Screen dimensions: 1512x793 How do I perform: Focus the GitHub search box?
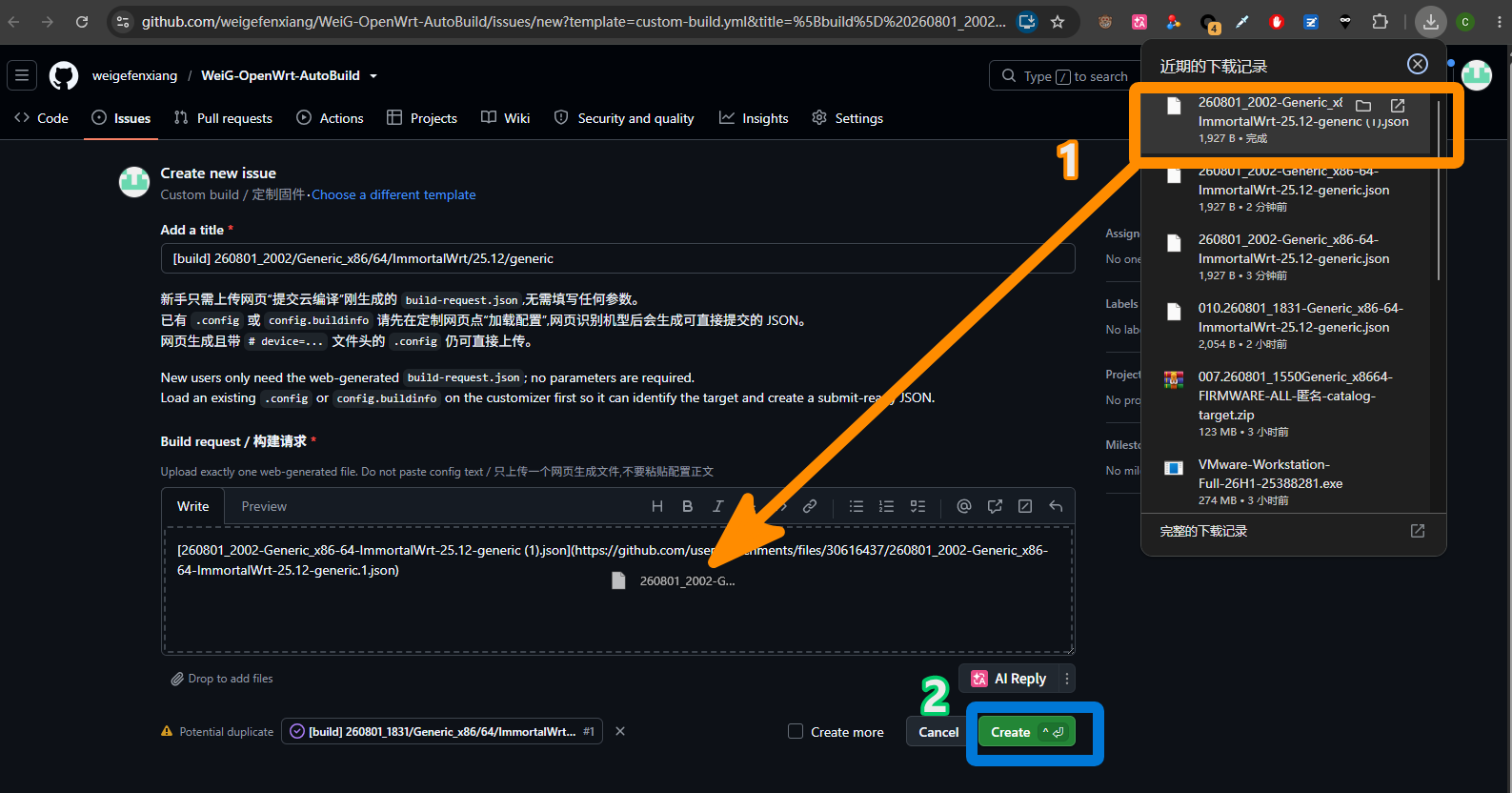tap(1064, 76)
